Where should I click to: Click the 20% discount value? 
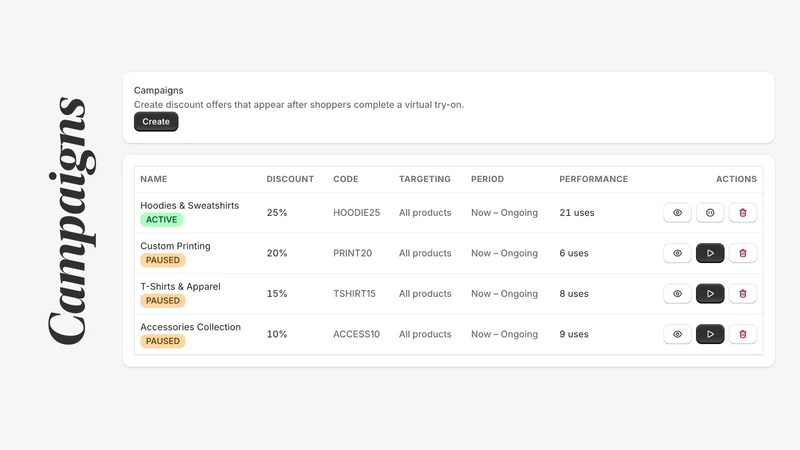coord(277,253)
